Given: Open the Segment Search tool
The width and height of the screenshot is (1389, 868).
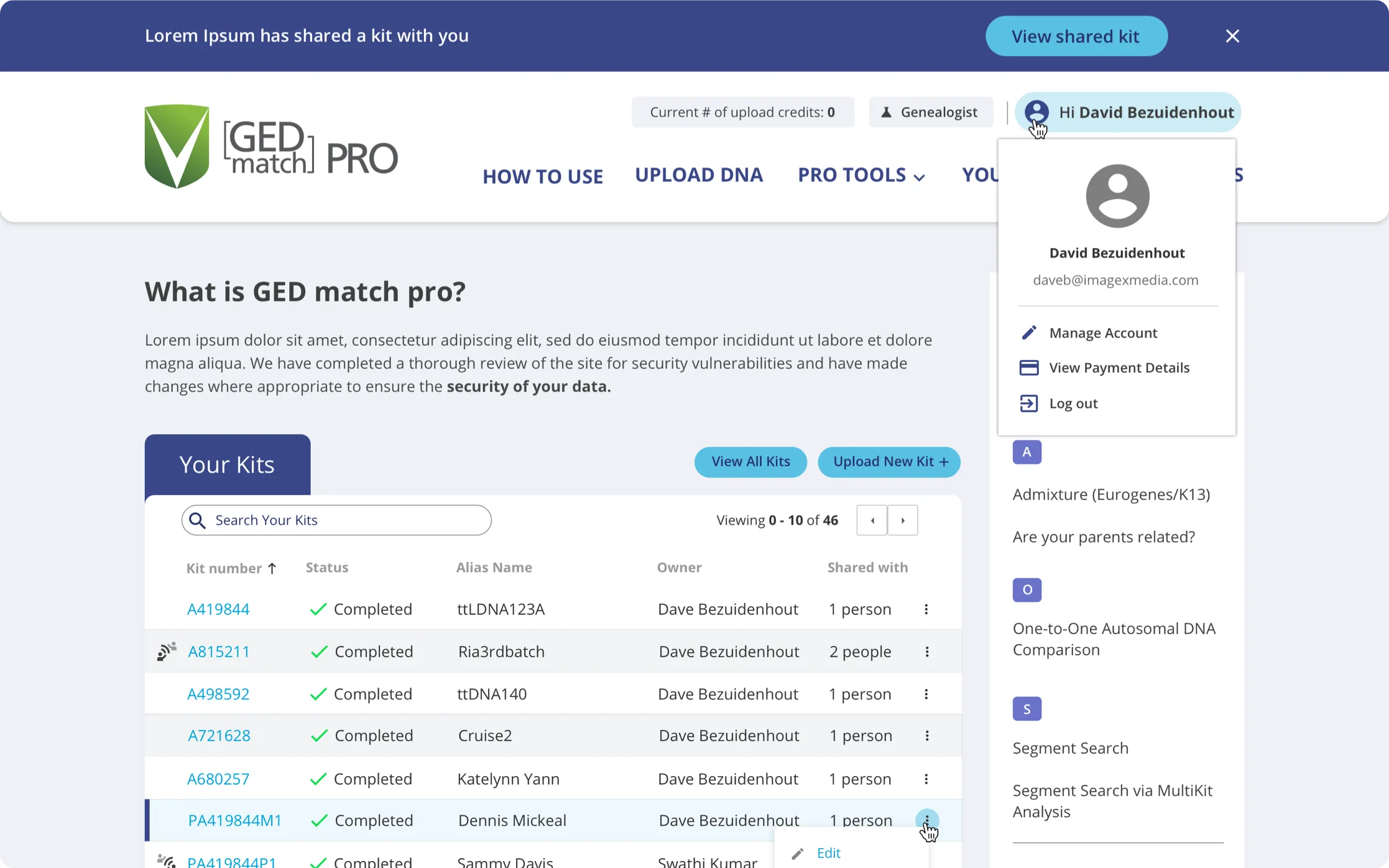Looking at the screenshot, I should tap(1071, 748).
